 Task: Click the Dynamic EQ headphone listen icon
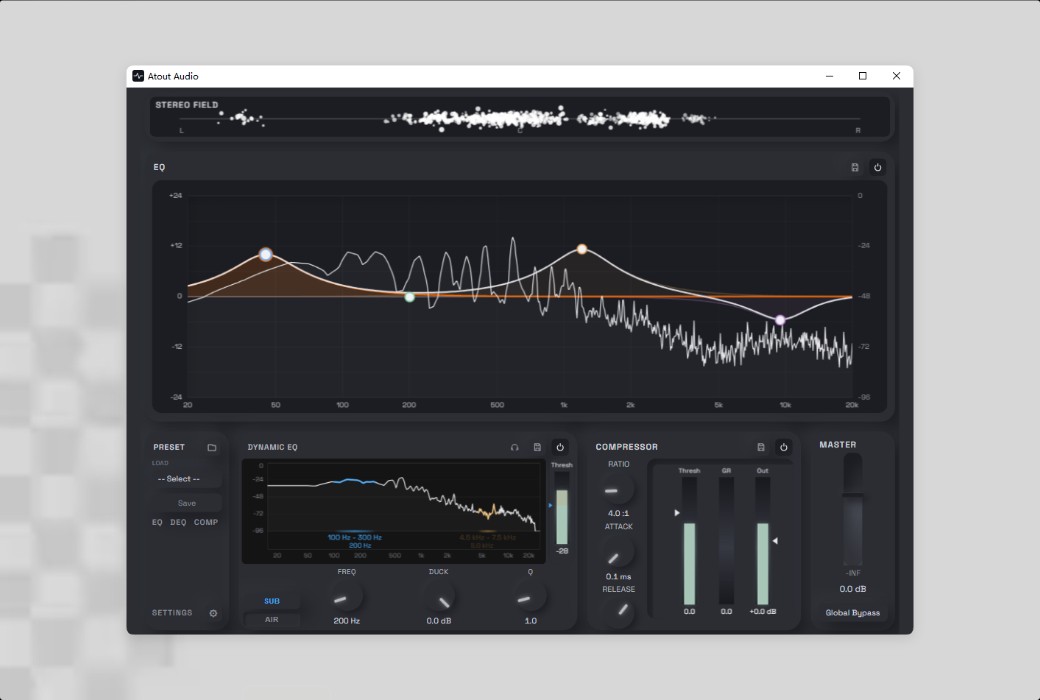point(514,447)
